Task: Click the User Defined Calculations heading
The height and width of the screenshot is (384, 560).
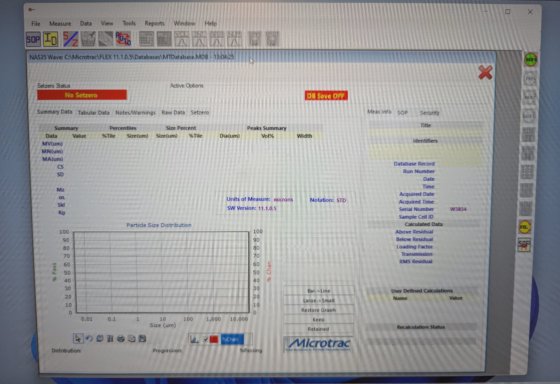Action: click(x=422, y=291)
